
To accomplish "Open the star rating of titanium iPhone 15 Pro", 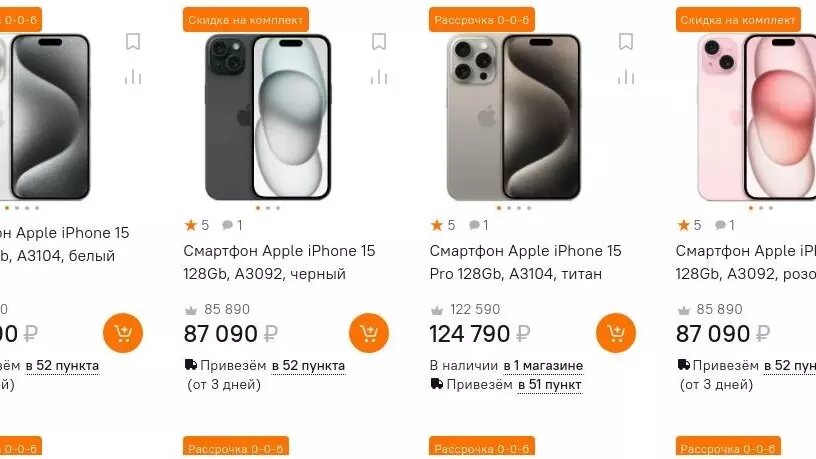I will (x=443, y=225).
